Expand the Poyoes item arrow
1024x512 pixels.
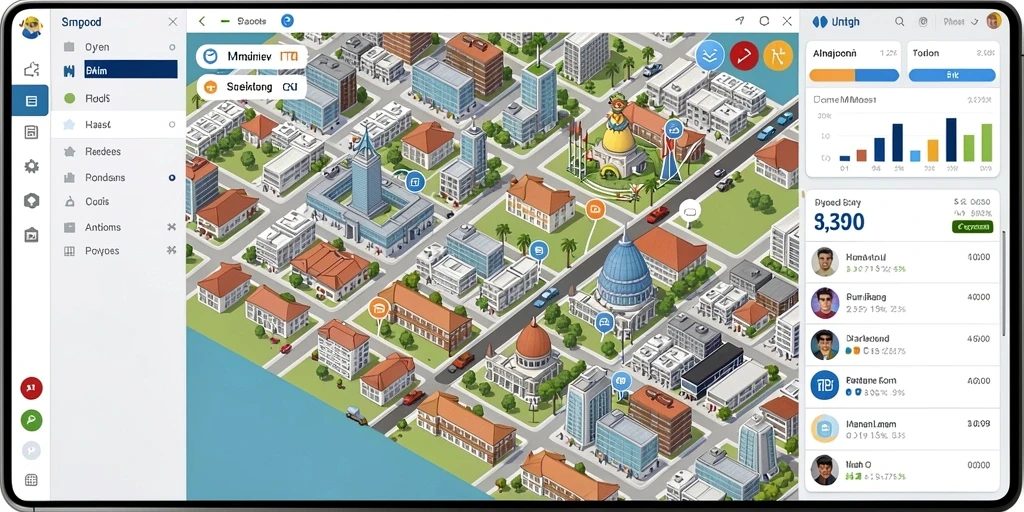pyautogui.click(x=172, y=250)
